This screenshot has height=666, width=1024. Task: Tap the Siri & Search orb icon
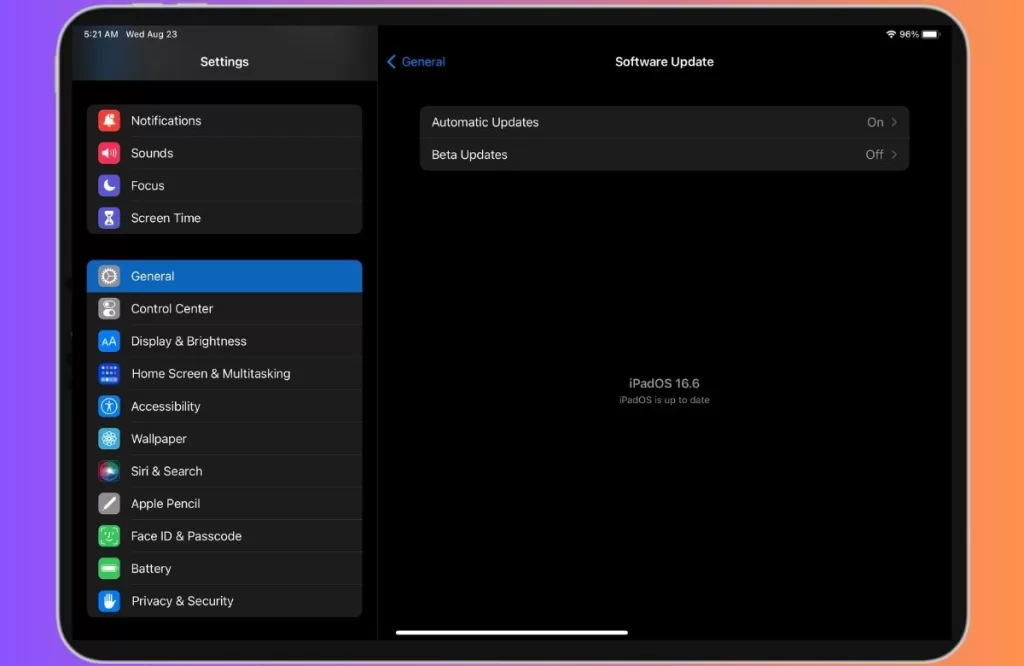pos(109,471)
